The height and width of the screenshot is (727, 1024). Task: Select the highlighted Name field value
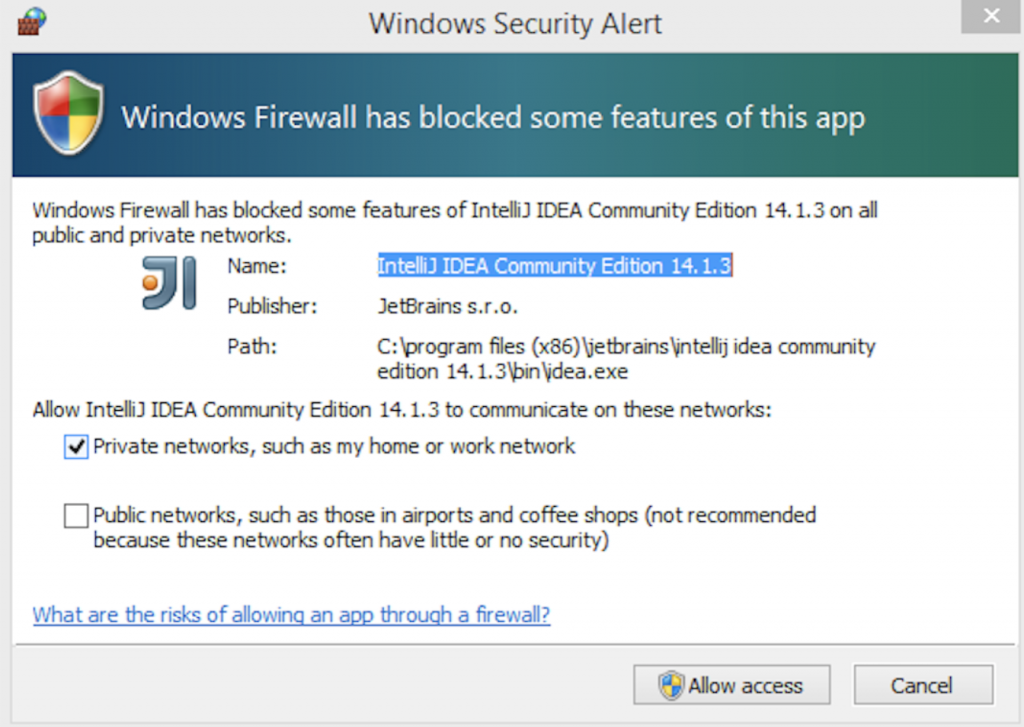(554, 265)
